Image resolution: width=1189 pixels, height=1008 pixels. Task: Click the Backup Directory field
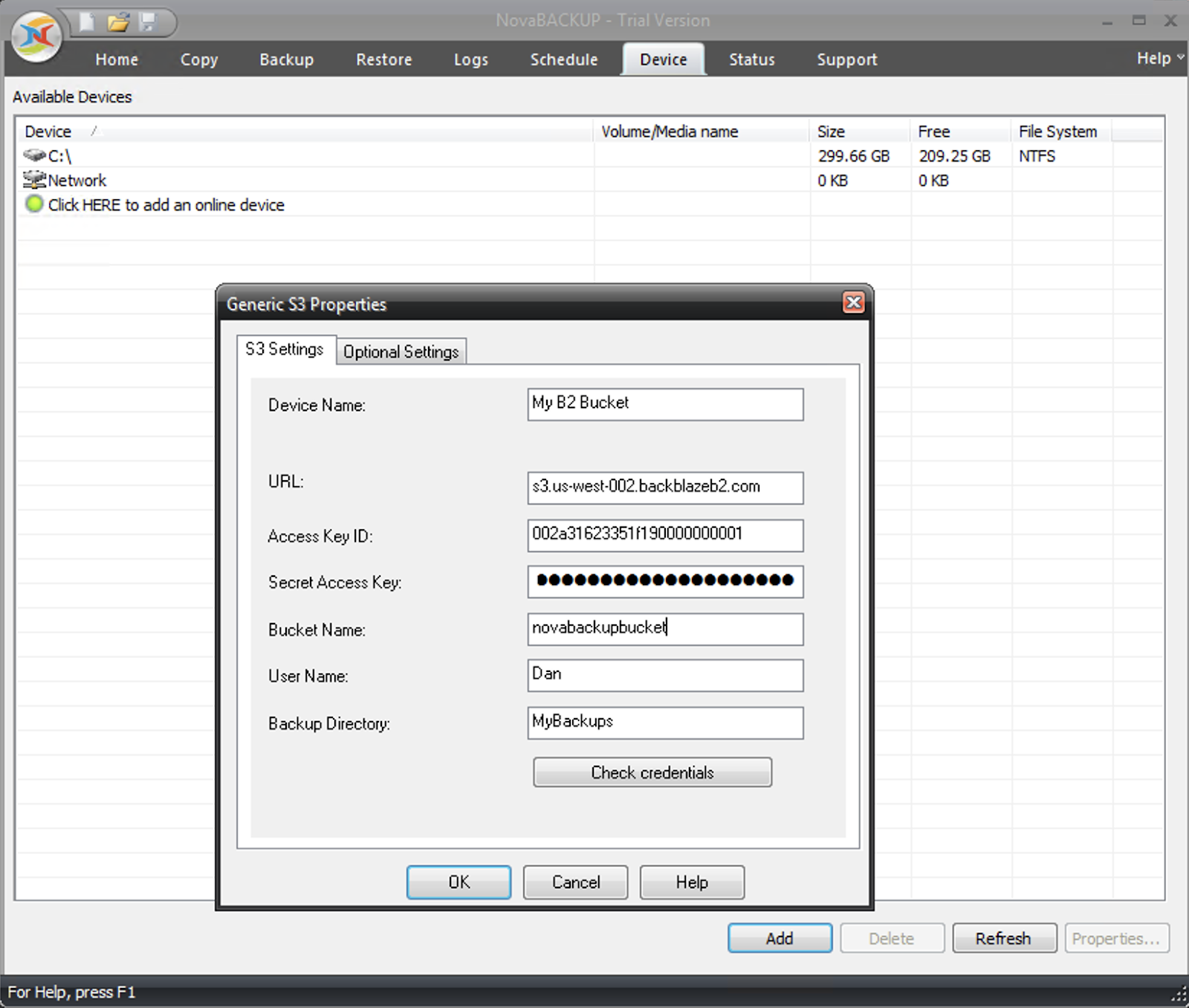[x=665, y=723]
